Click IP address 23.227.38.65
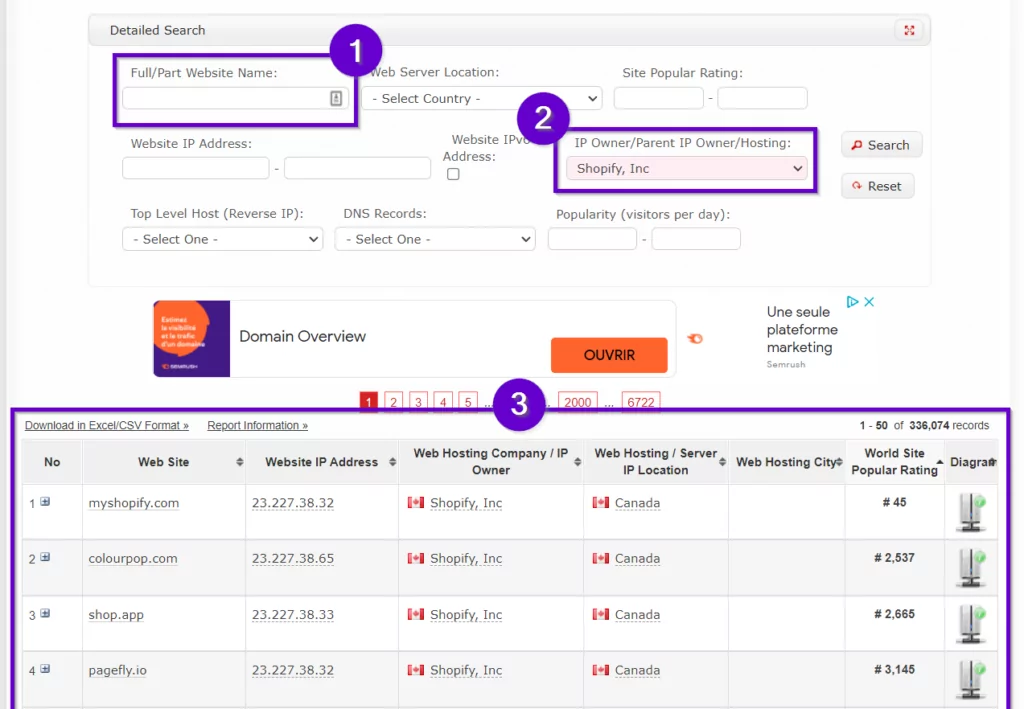 click(293, 558)
